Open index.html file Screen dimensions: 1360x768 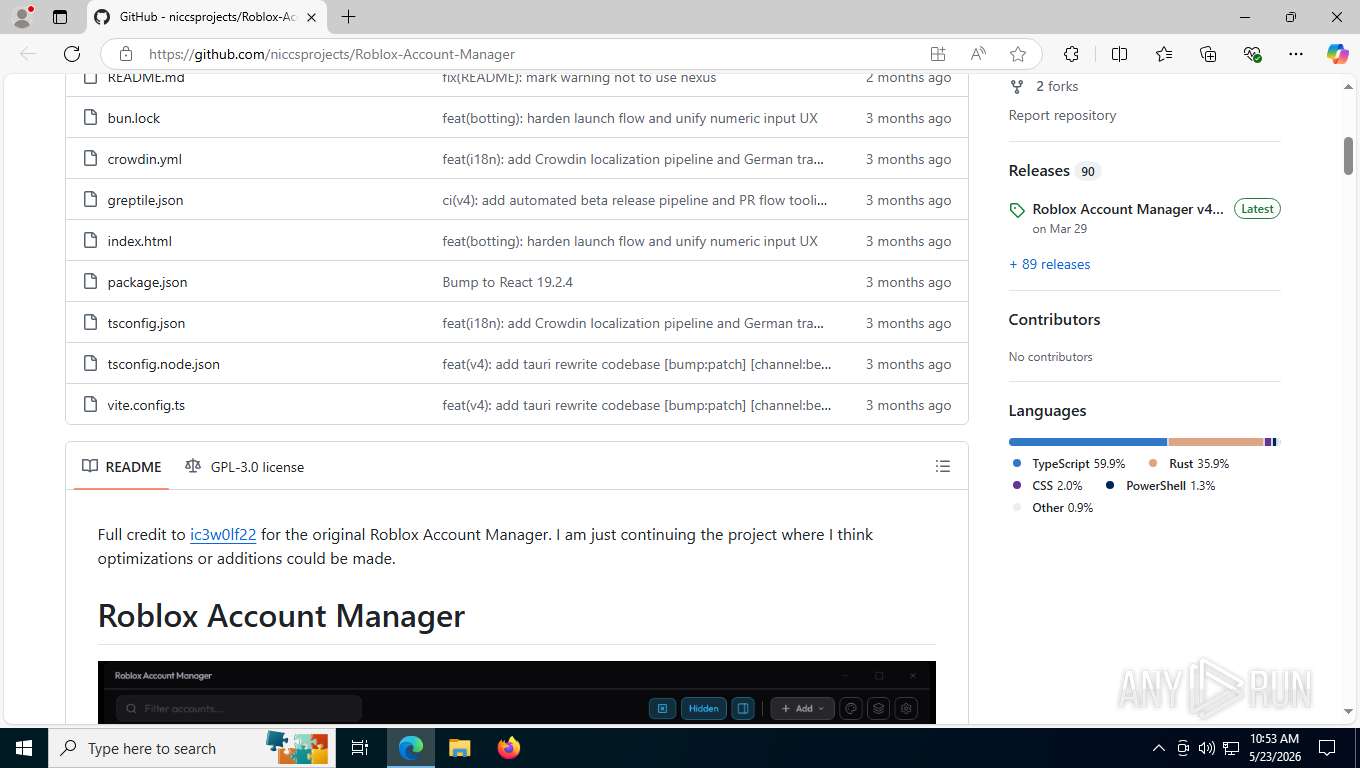140,241
